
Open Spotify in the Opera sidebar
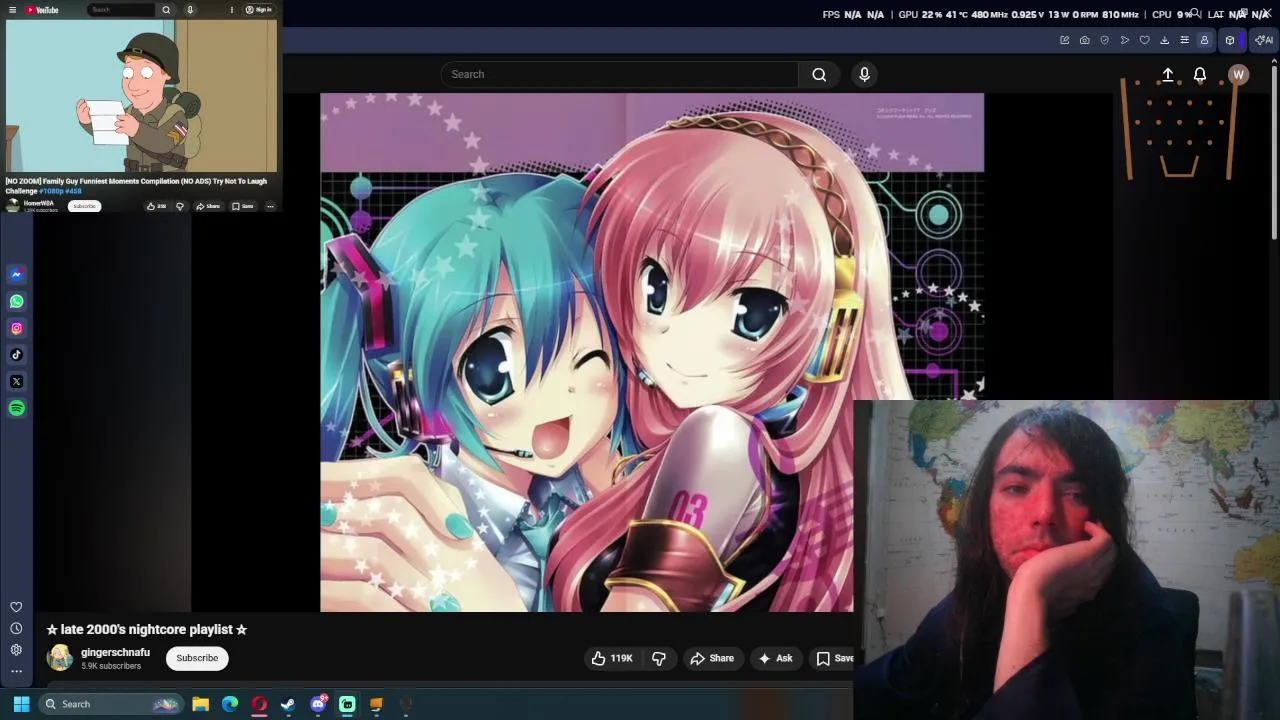(x=16, y=408)
